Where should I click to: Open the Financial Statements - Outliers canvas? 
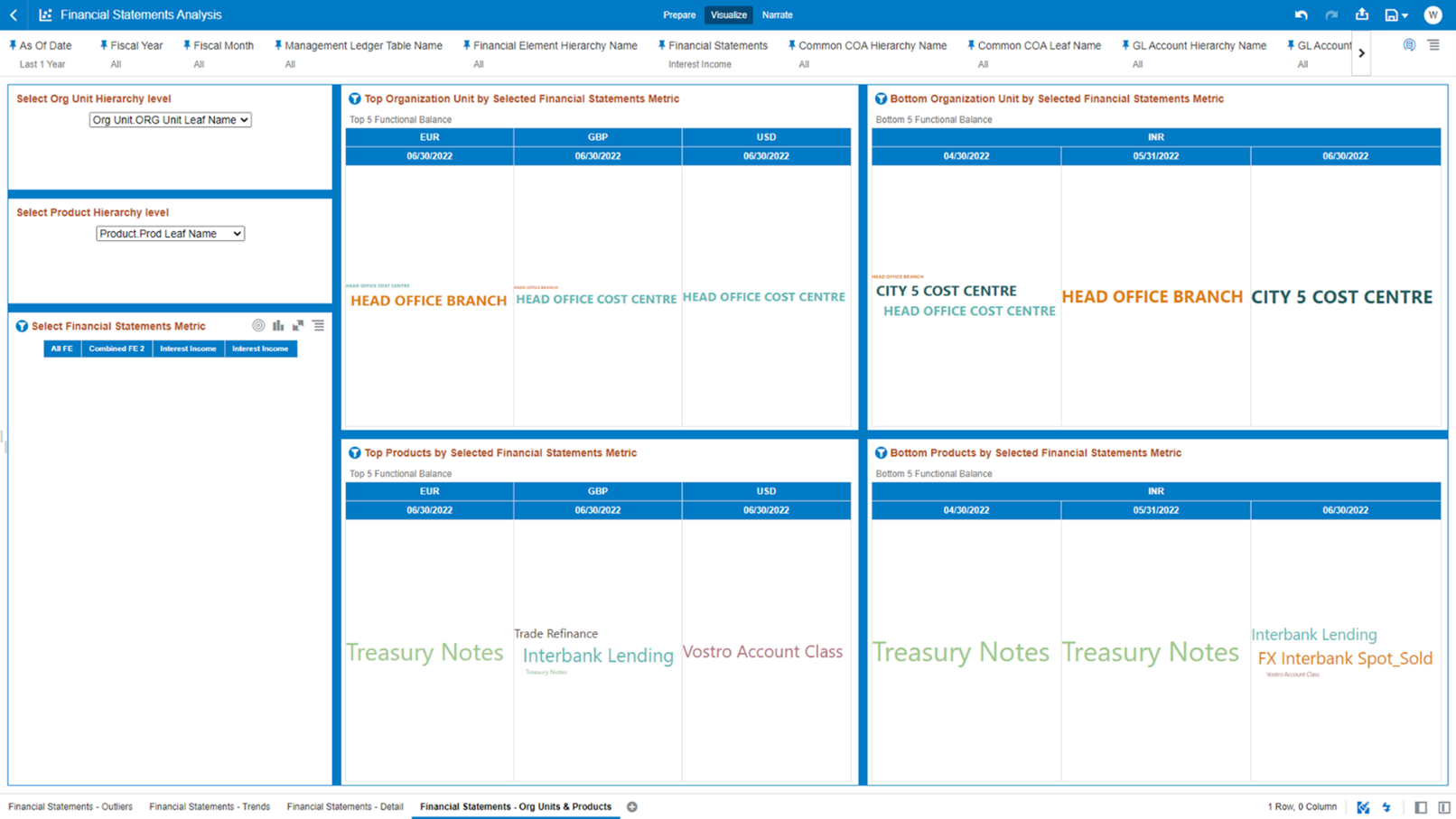[70, 806]
